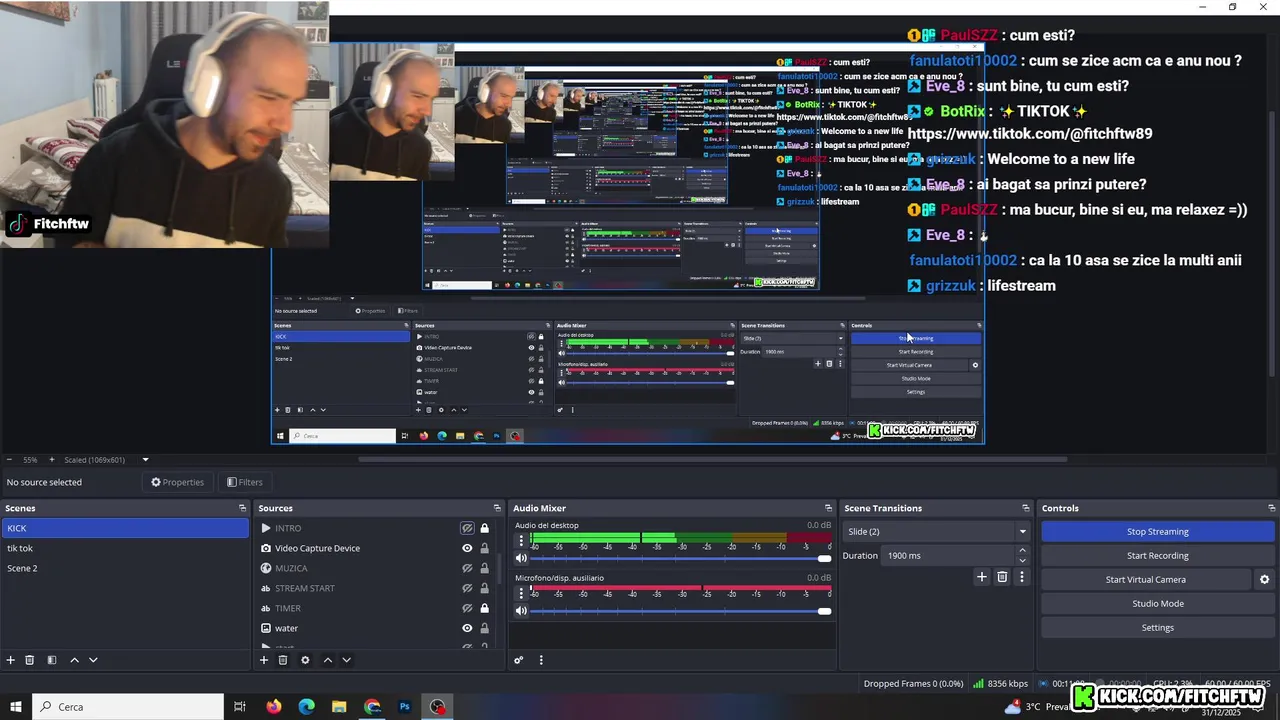Viewport: 1280px width, 720px height.
Task: Increase transition duration with up arrow
Action: tap(1022, 550)
